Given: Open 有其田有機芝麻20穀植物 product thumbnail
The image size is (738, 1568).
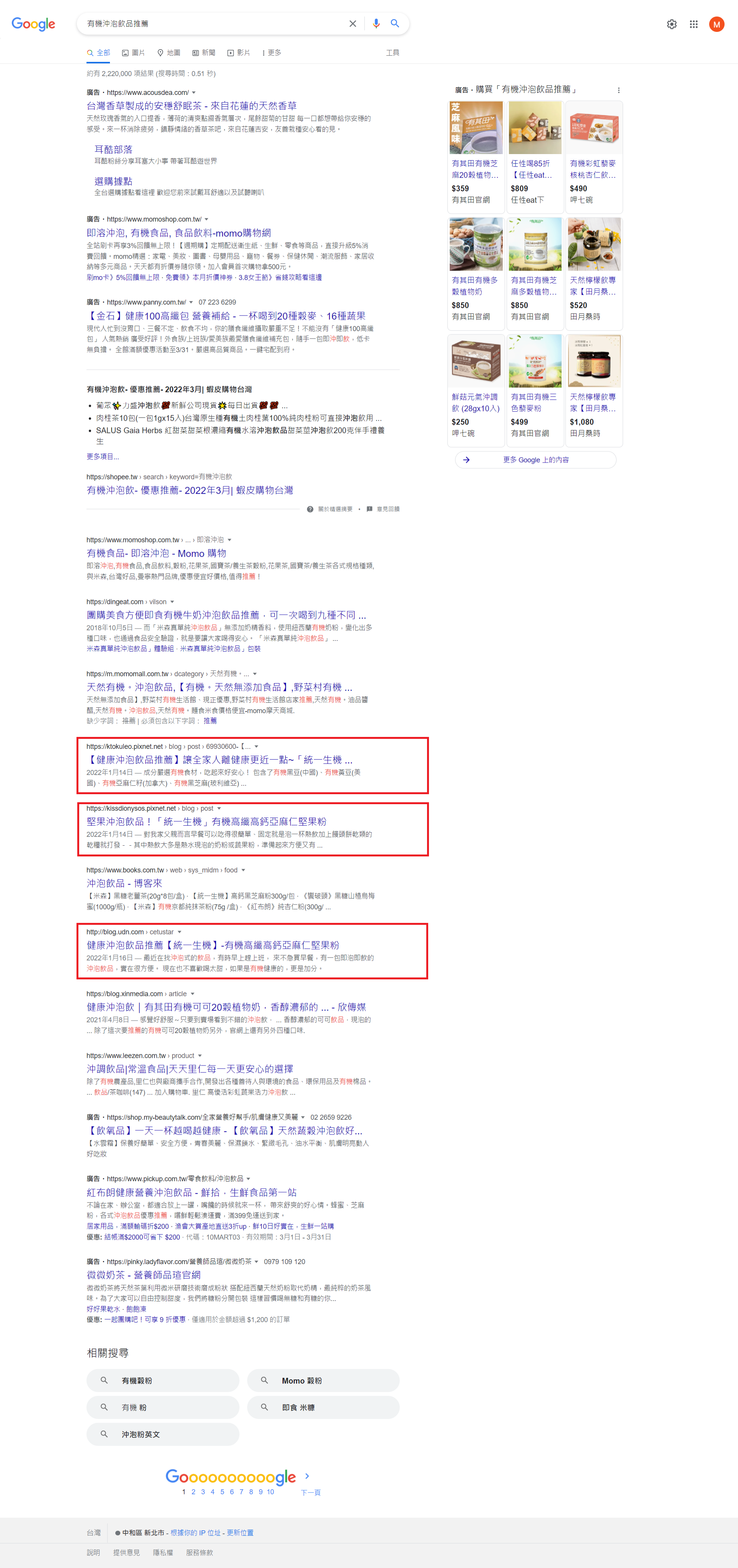Looking at the screenshot, I should click(x=476, y=128).
